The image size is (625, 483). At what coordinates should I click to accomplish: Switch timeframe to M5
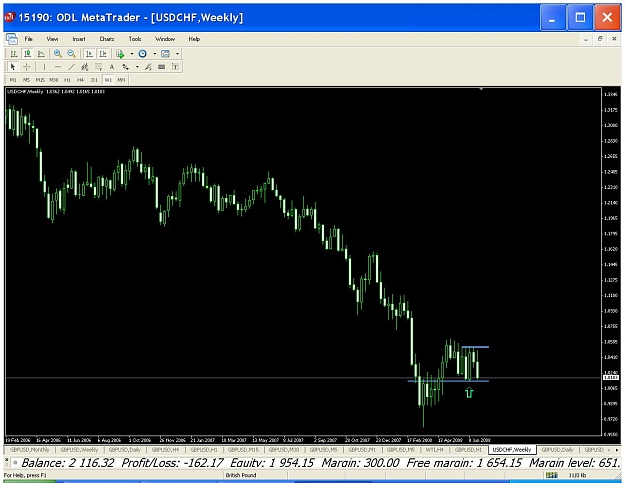tap(26, 80)
